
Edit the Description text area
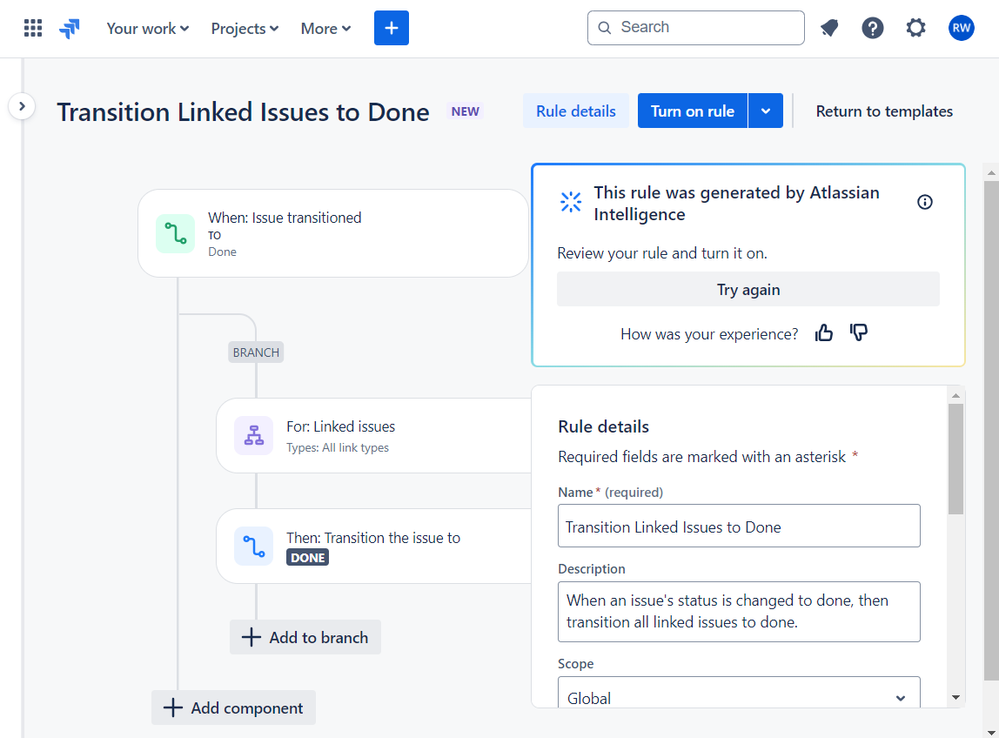(x=739, y=612)
